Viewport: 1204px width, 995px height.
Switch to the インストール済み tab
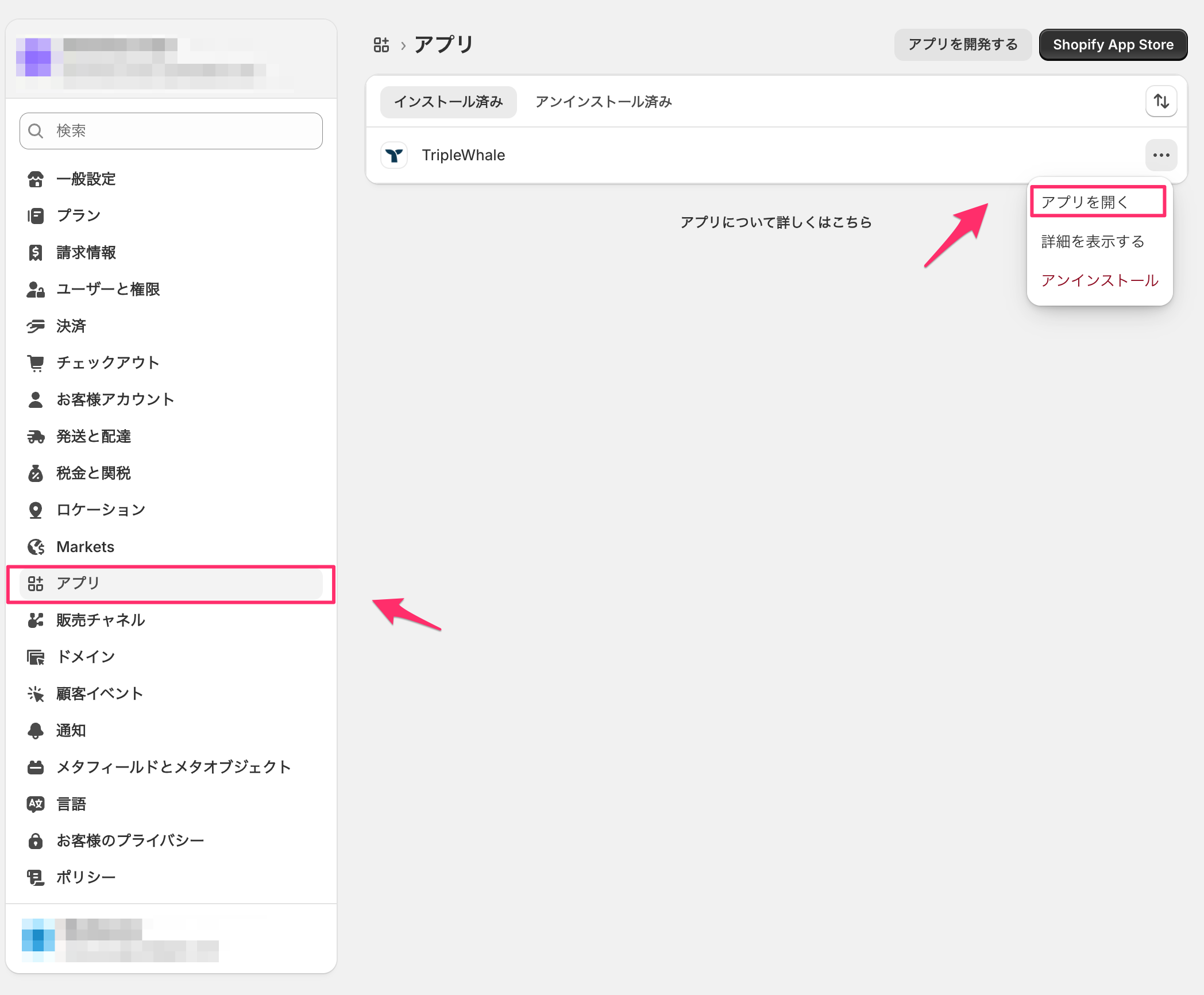pos(449,102)
